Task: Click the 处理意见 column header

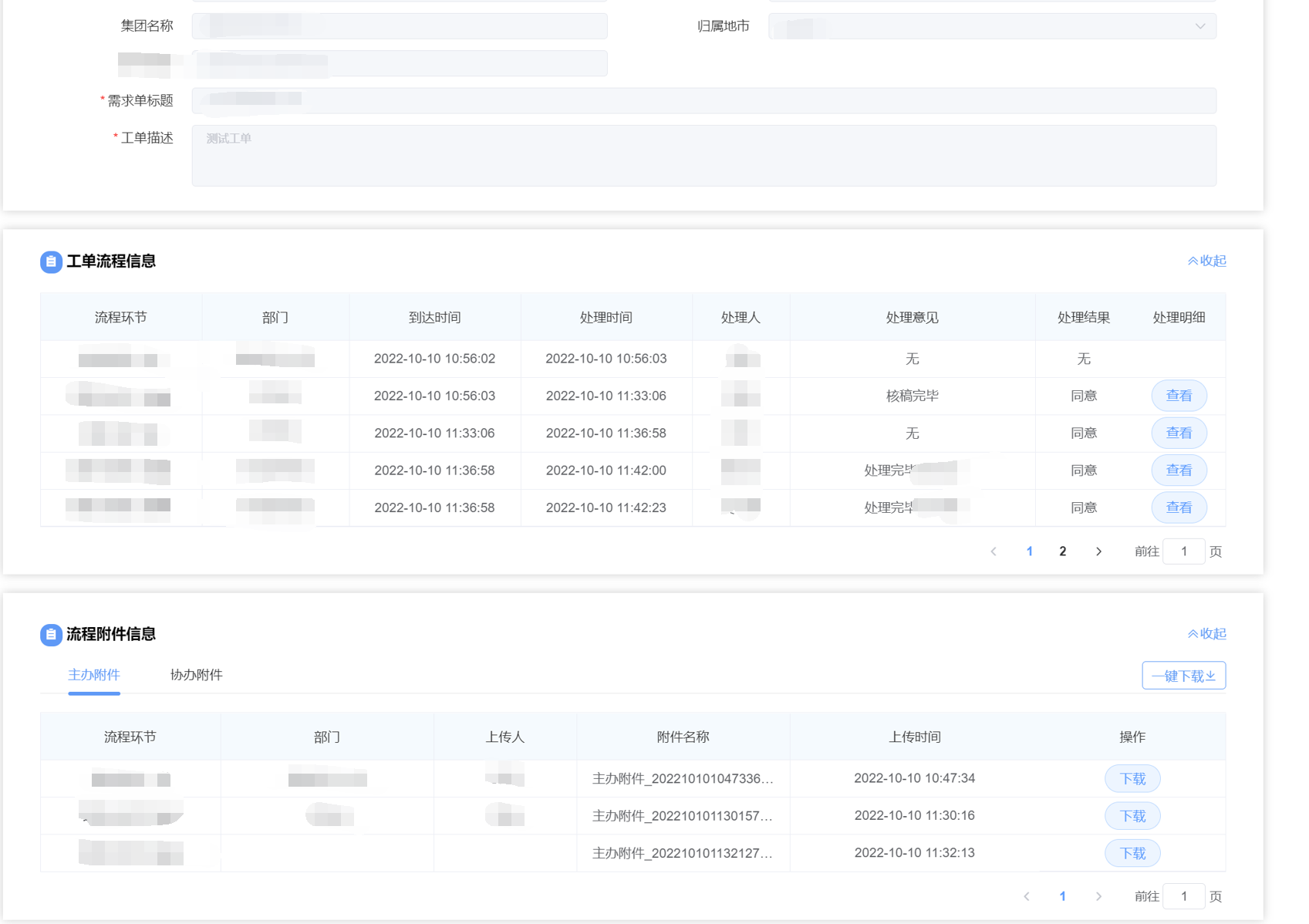Action: [912, 318]
